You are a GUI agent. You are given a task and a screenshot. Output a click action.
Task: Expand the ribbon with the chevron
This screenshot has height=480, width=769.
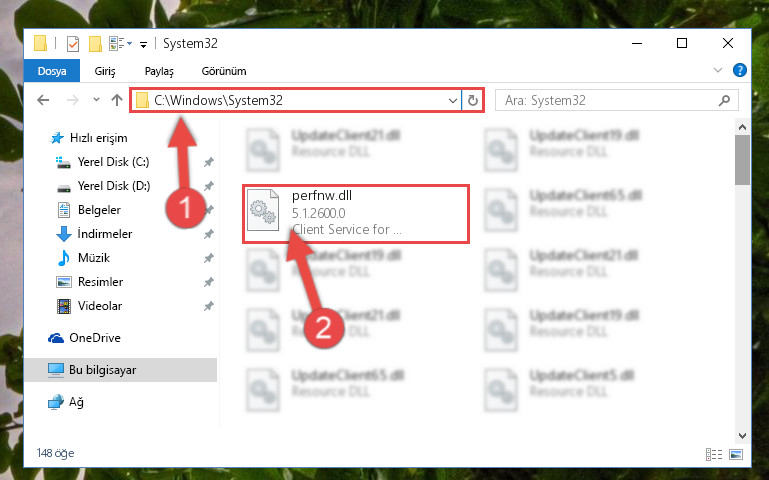click(x=718, y=71)
